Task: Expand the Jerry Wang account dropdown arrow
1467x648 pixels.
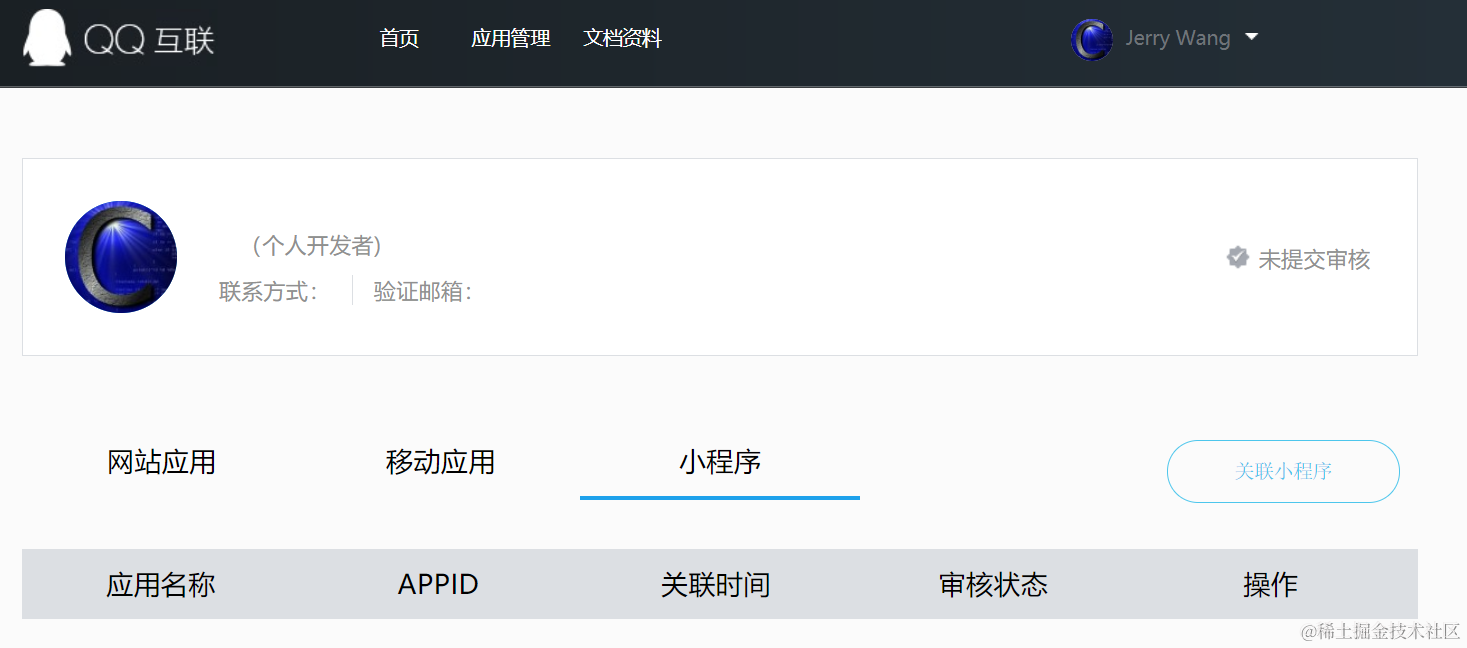Action: click(1251, 38)
